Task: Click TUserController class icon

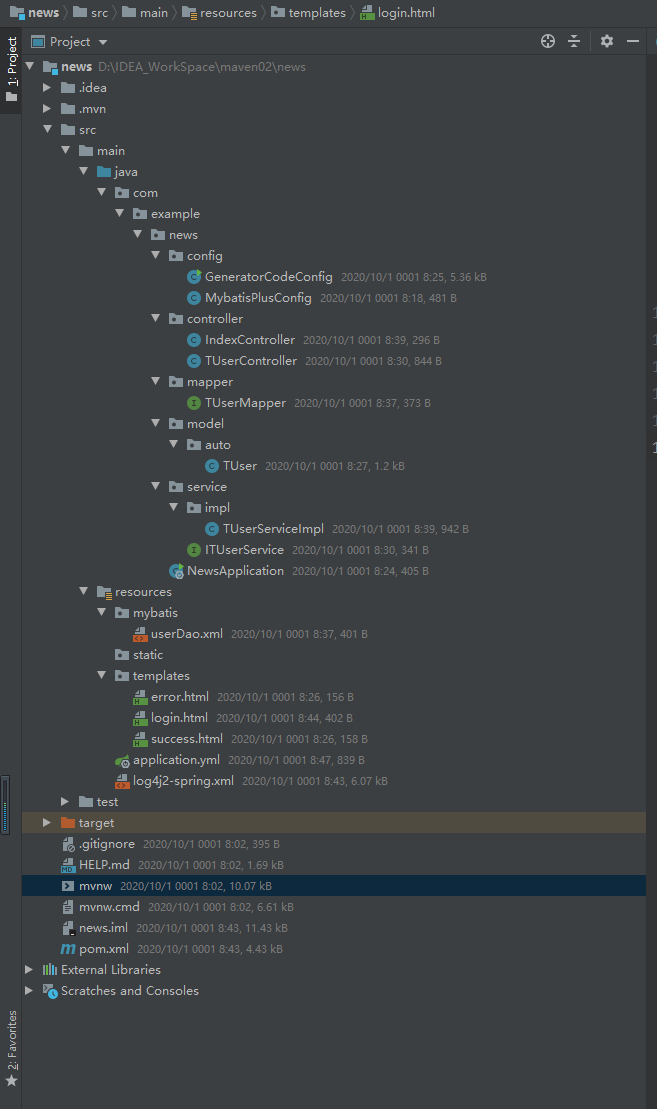Action: click(x=194, y=361)
